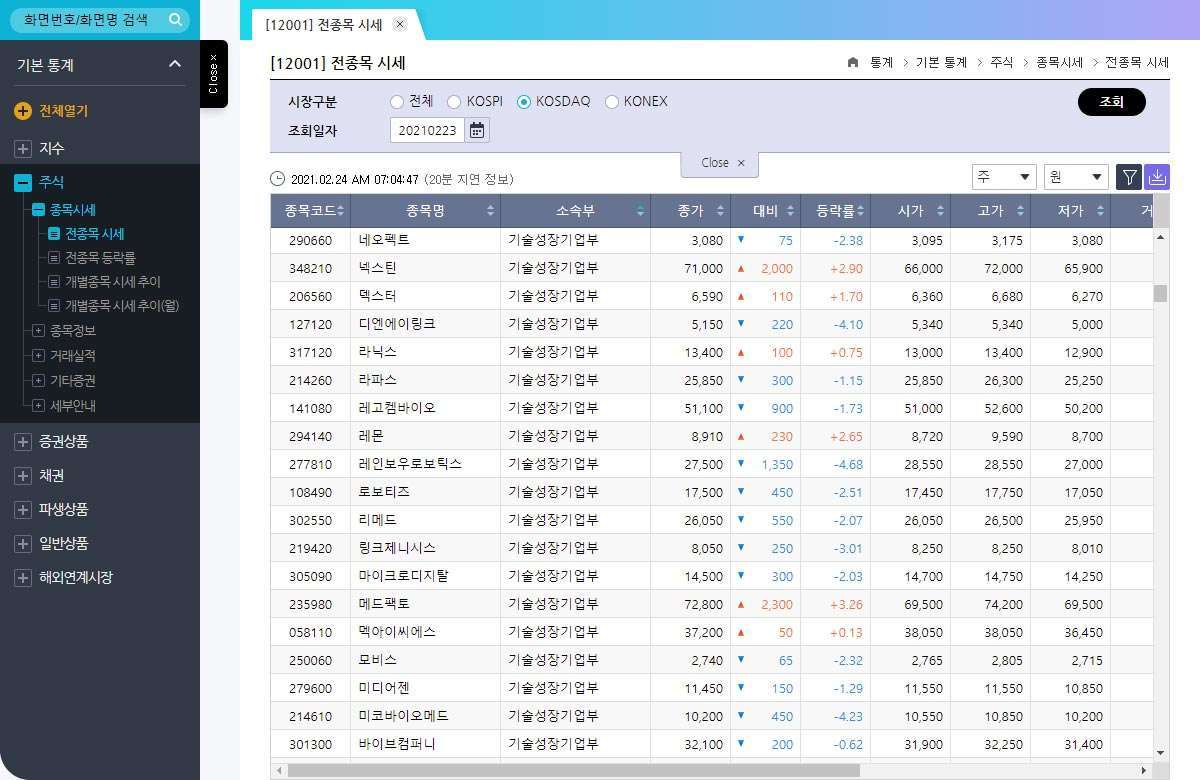
Task: Open the 주 unit dropdown
Action: [x=1004, y=177]
